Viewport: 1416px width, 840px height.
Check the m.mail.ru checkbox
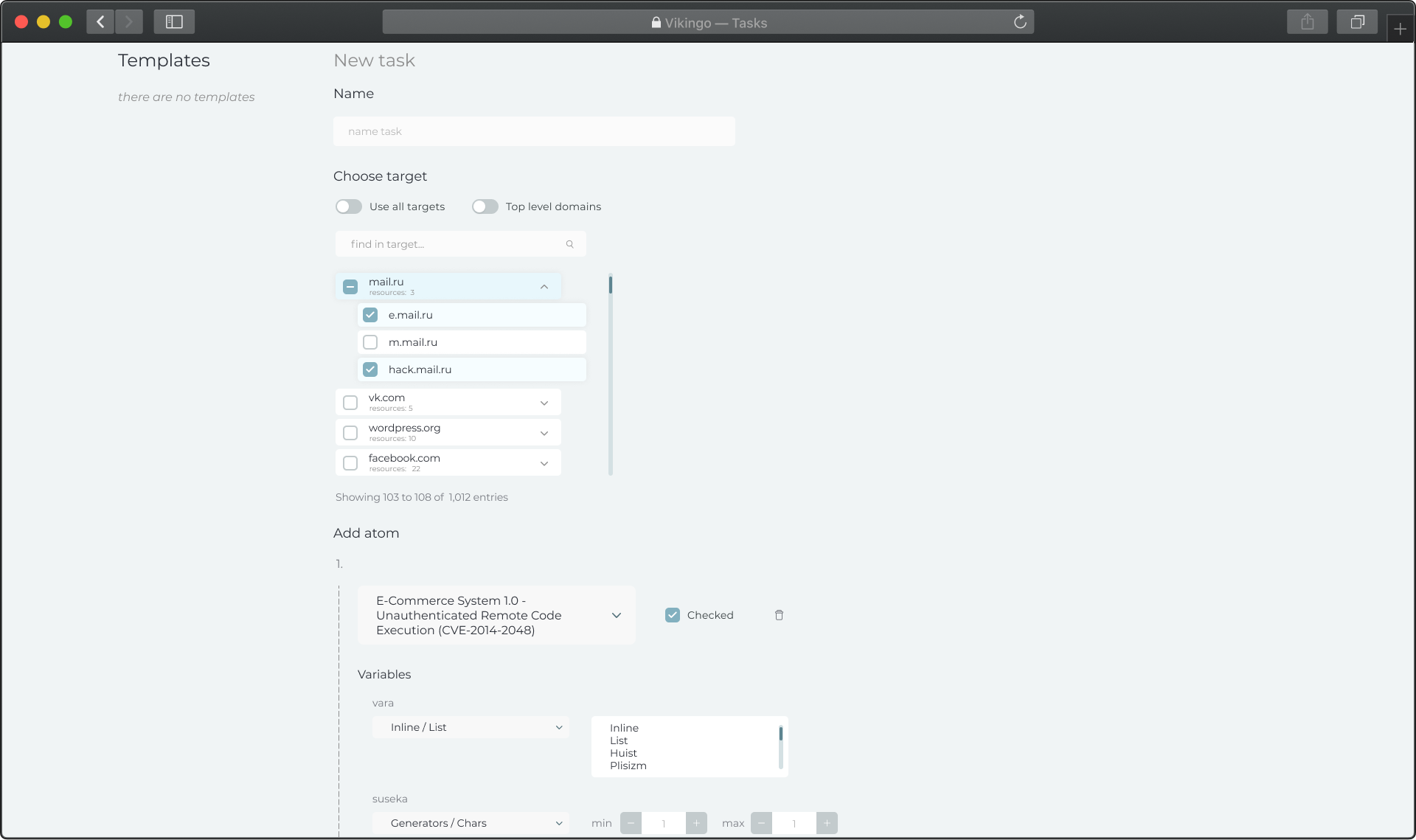tap(370, 342)
